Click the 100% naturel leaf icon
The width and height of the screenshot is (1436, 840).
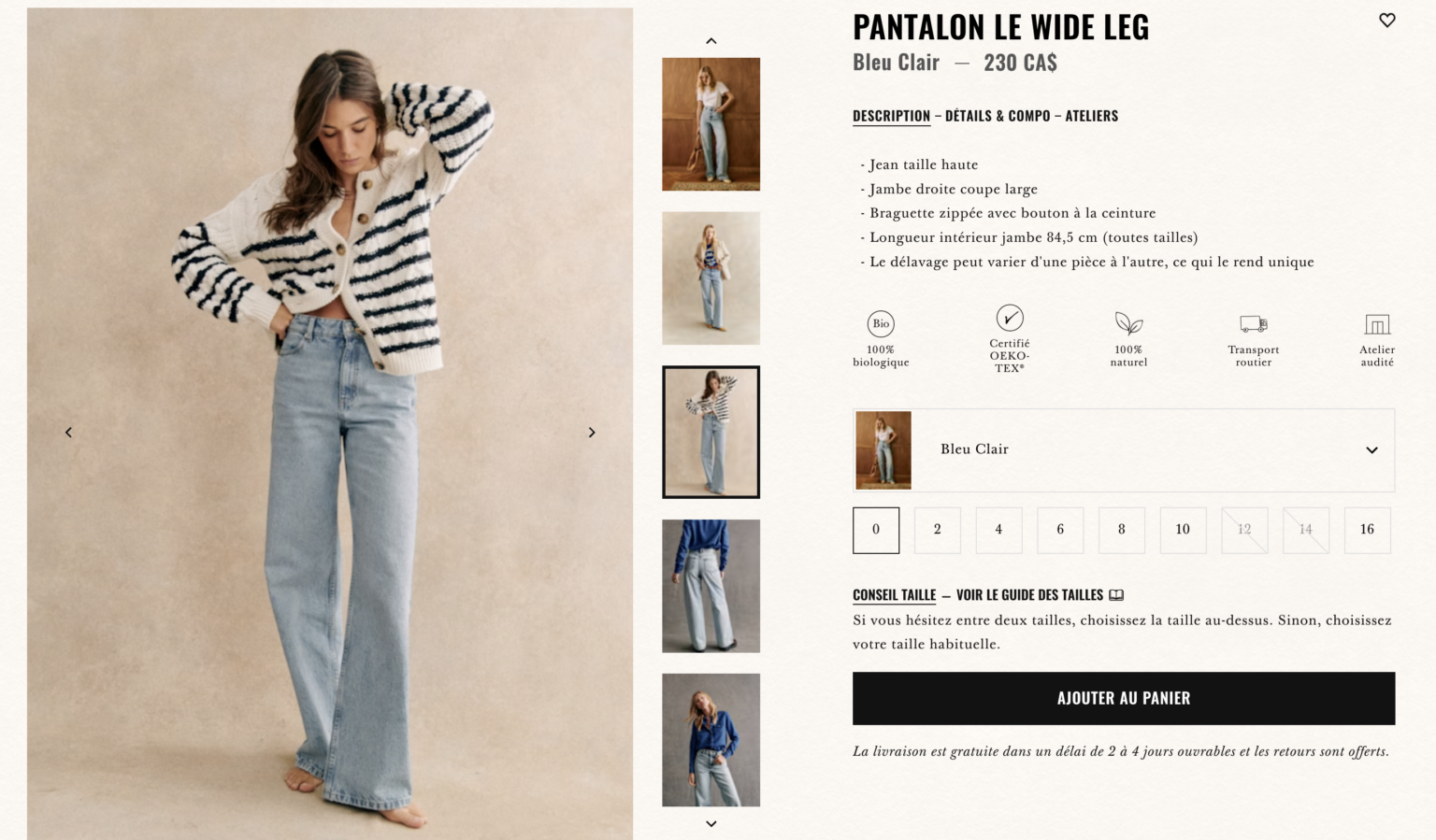tap(1128, 323)
